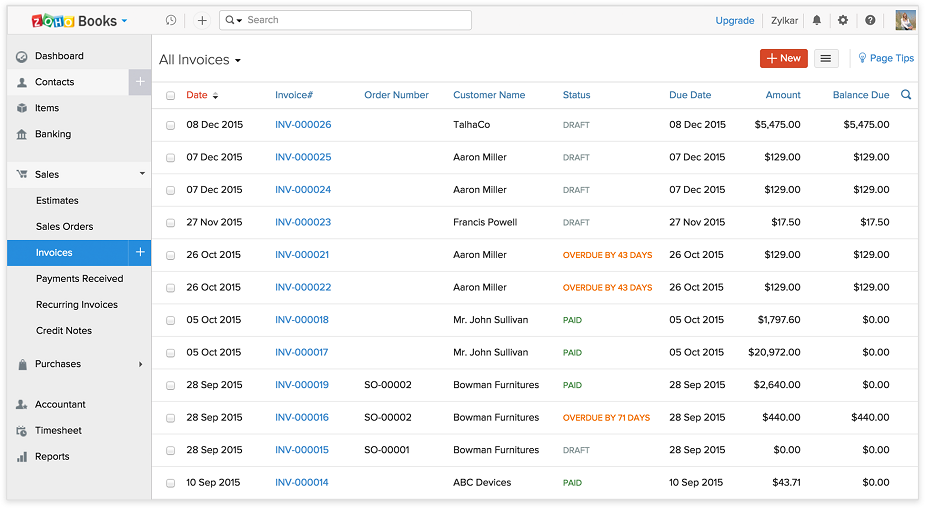Click the Upgrade link
The height and width of the screenshot is (508, 925).
[734, 21]
